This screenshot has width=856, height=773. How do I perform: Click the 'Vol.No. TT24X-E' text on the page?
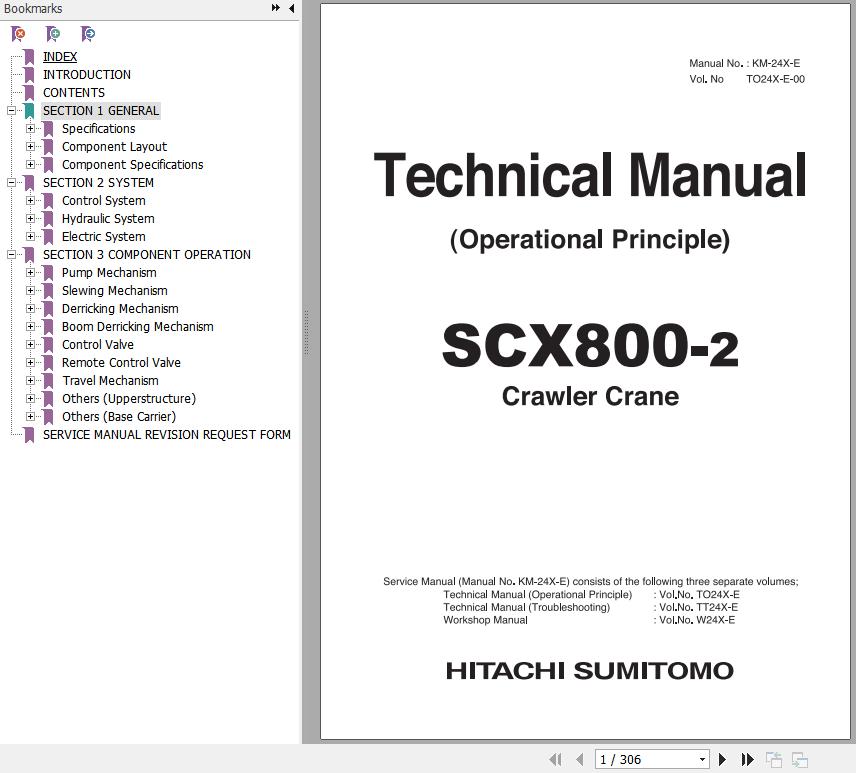pos(699,607)
